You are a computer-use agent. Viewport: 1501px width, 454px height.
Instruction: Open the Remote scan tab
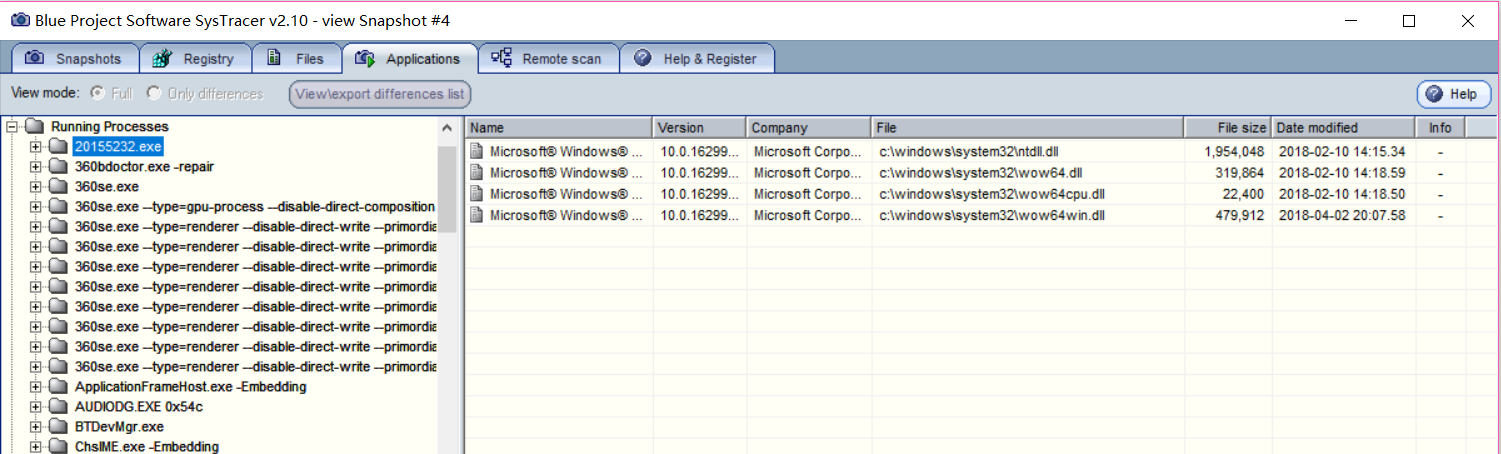(548, 58)
